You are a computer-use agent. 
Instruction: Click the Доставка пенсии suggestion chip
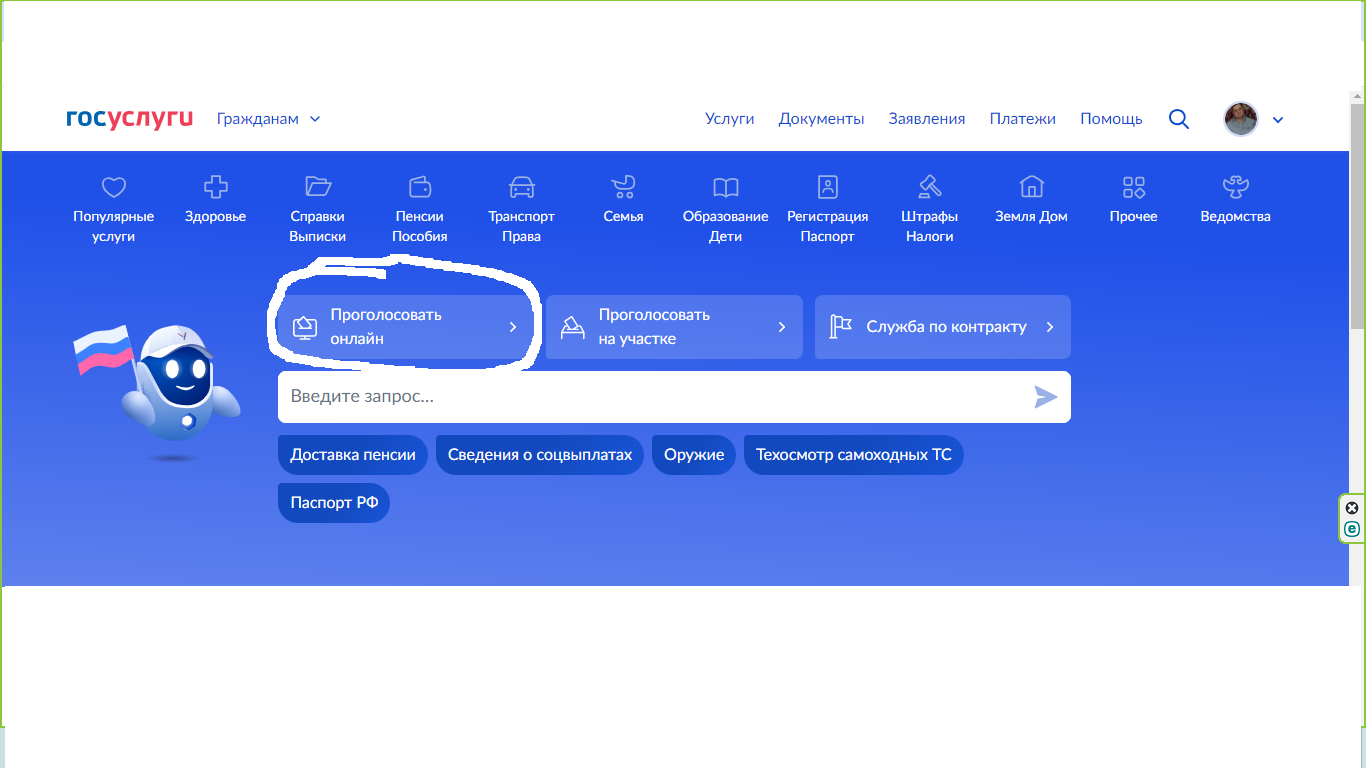click(x=353, y=455)
